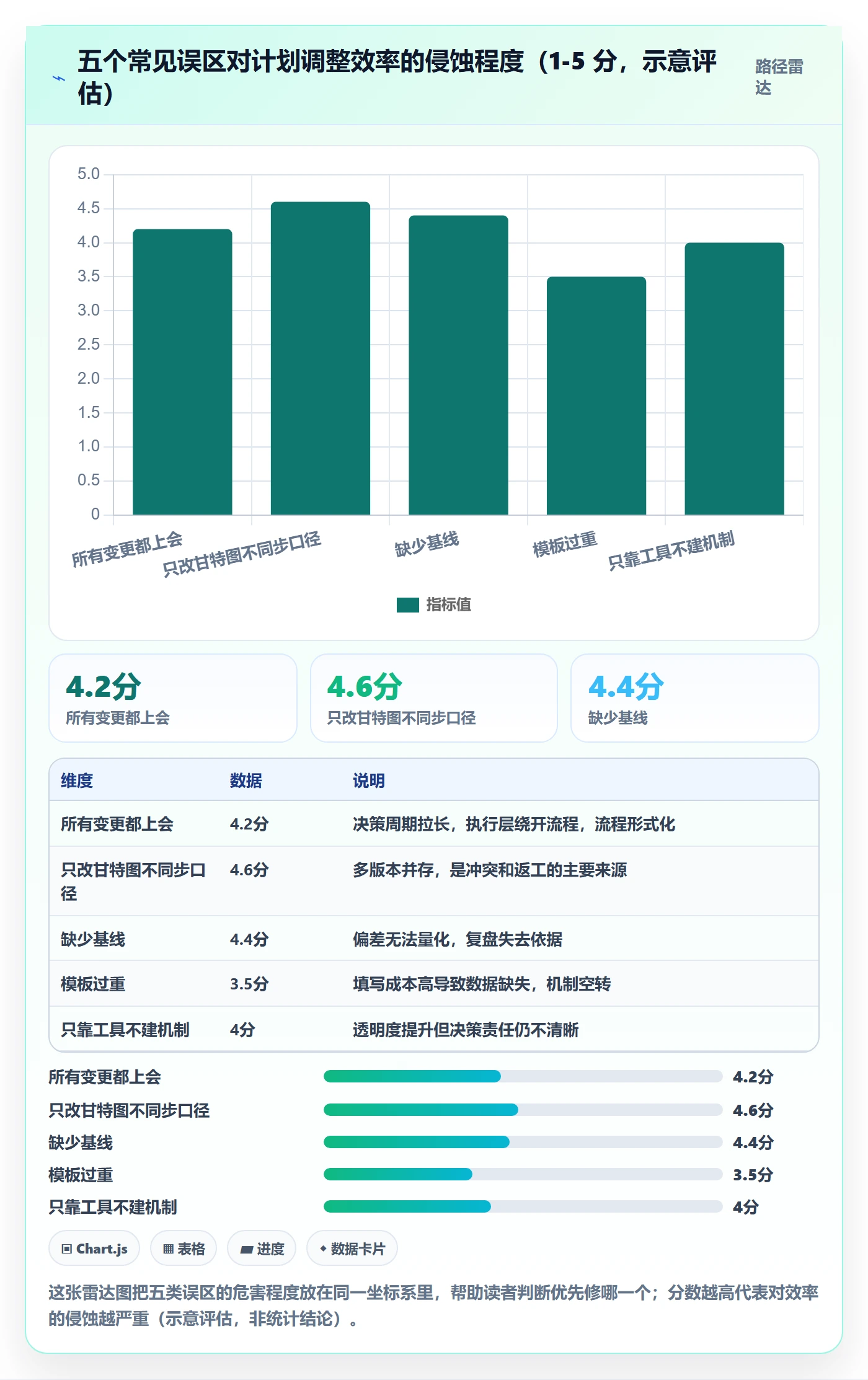Click the 进度 tag icon
Image resolution: width=868 pixels, height=1380 pixels.
pyautogui.click(x=247, y=1249)
